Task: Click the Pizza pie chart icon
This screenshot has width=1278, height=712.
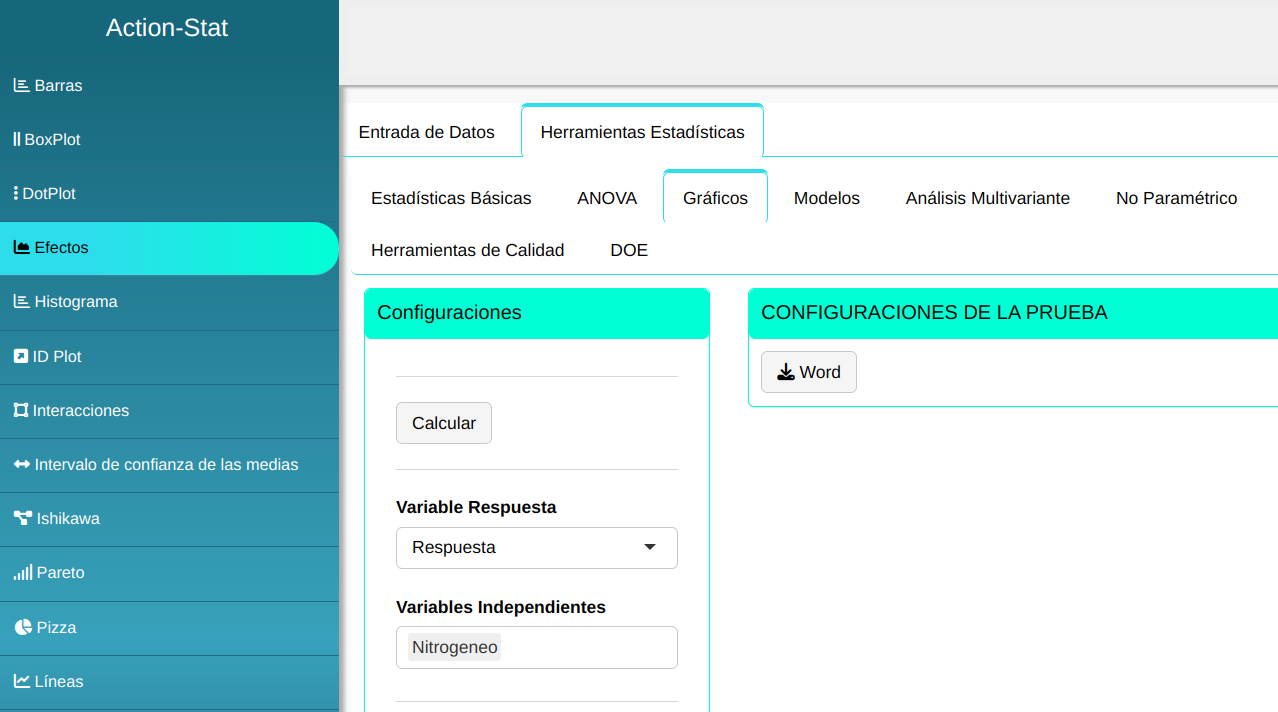Action: pos(23,627)
